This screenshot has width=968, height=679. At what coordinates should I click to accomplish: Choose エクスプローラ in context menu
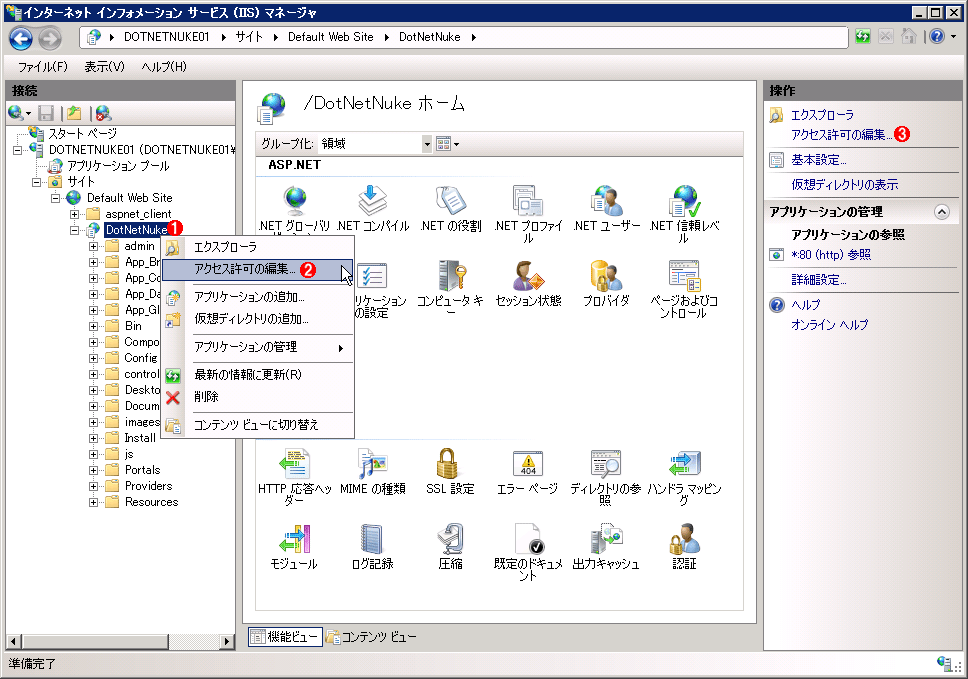tap(257, 248)
